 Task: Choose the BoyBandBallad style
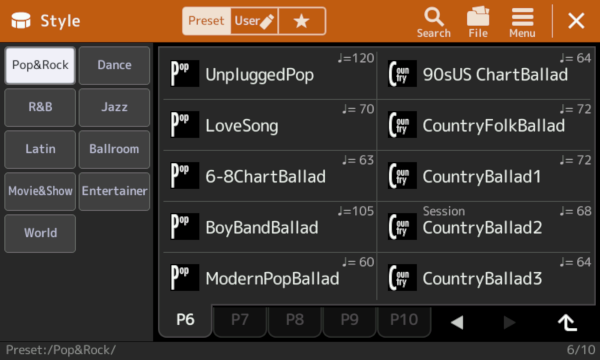tap(270, 227)
